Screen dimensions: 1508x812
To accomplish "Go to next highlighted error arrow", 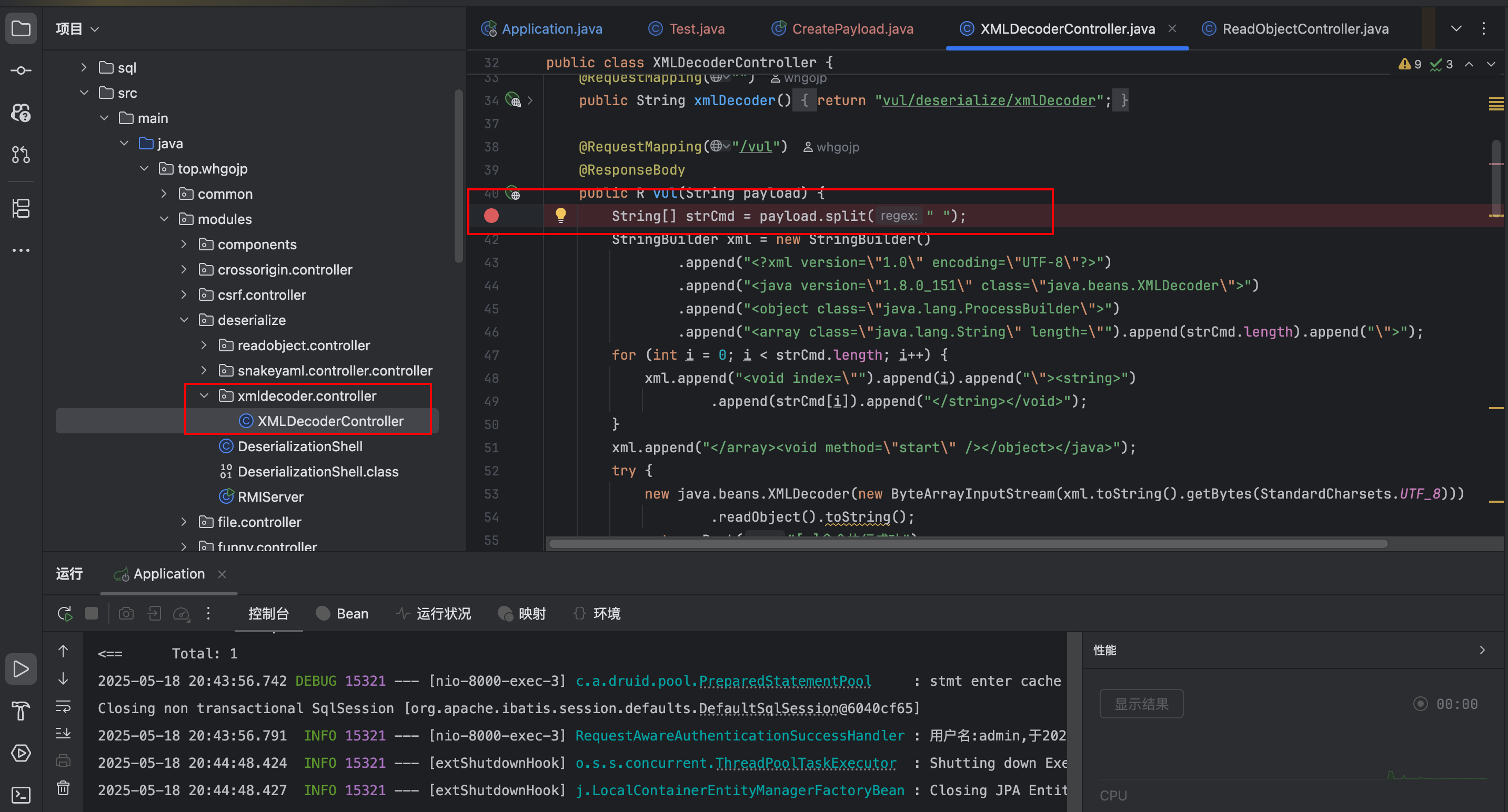I will pos(1491,64).
